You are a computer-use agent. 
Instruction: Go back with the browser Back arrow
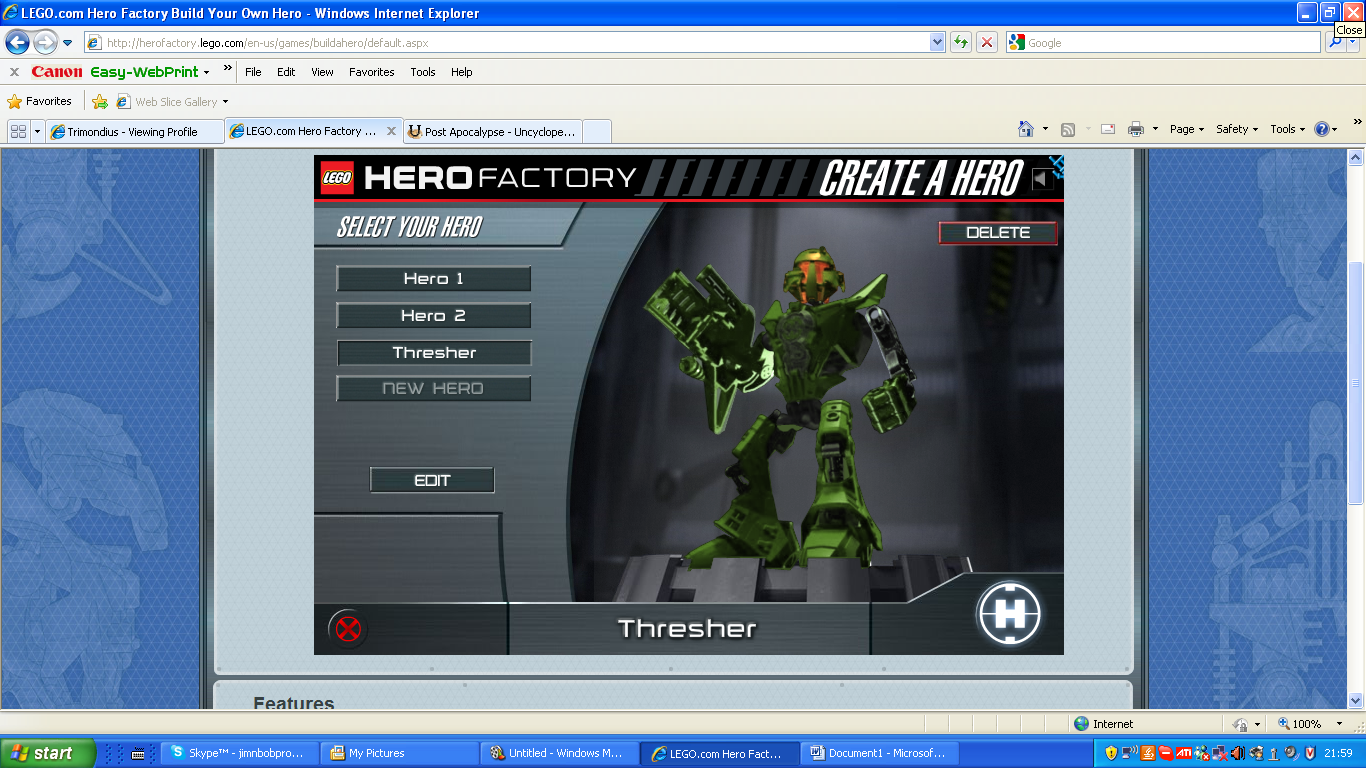(x=17, y=42)
